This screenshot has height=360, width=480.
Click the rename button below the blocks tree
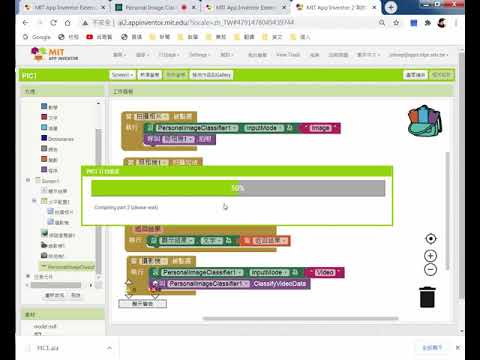(55, 295)
